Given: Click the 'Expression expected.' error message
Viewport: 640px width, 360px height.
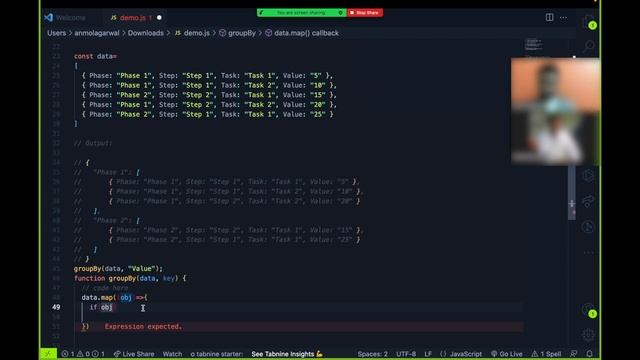Looking at the screenshot, I should 143,327.
